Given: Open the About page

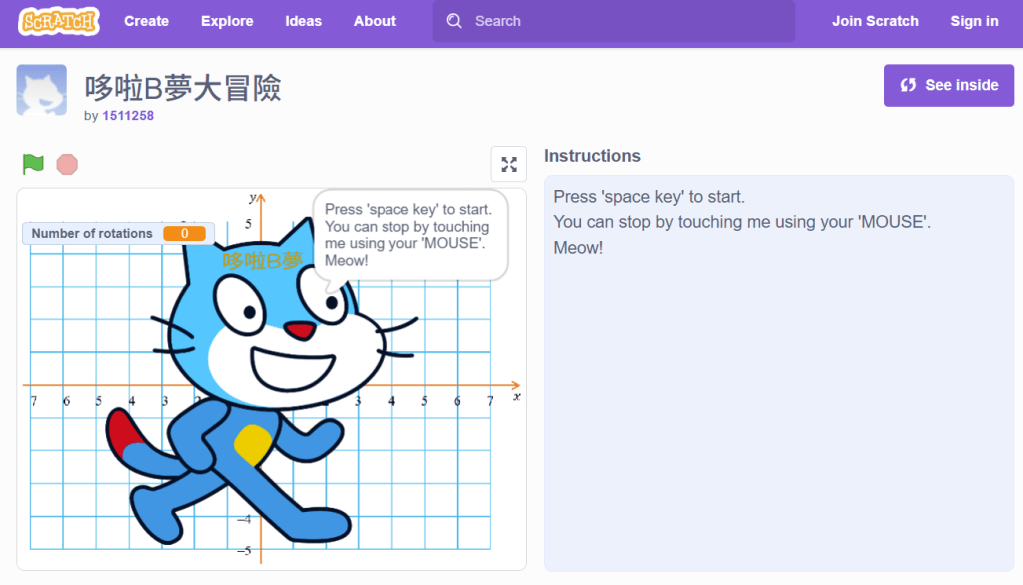Looking at the screenshot, I should (x=375, y=21).
